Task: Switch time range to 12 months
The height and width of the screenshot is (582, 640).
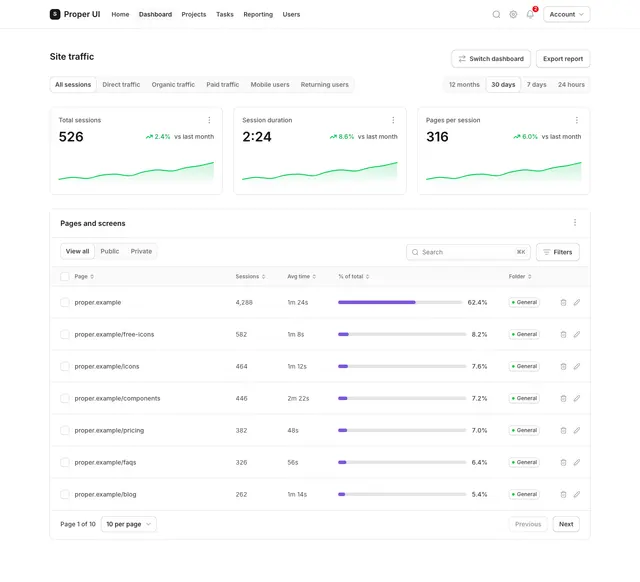Action: [464, 84]
